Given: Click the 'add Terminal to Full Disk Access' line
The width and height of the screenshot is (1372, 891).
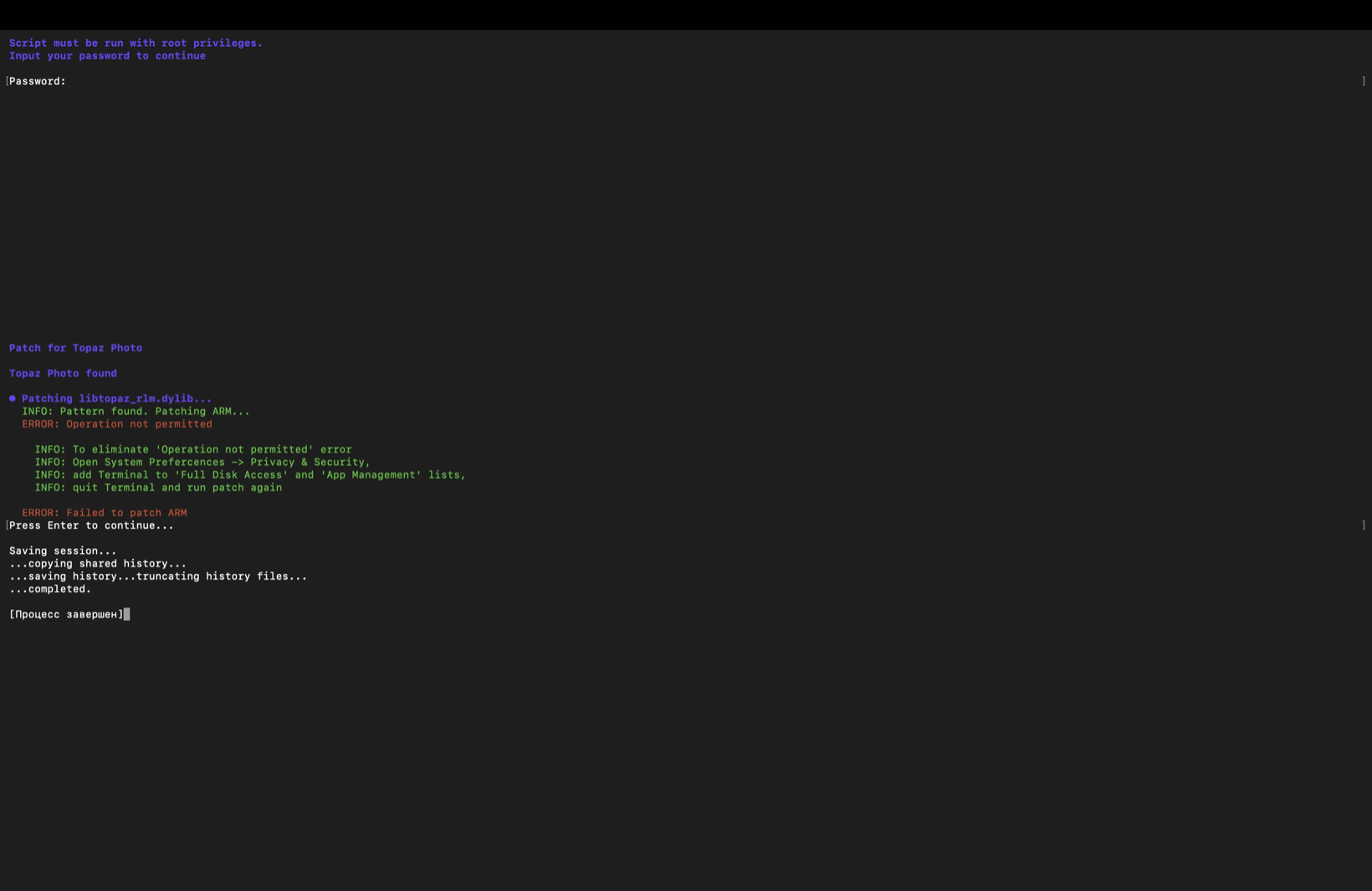Looking at the screenshot, I should (250, 475).
